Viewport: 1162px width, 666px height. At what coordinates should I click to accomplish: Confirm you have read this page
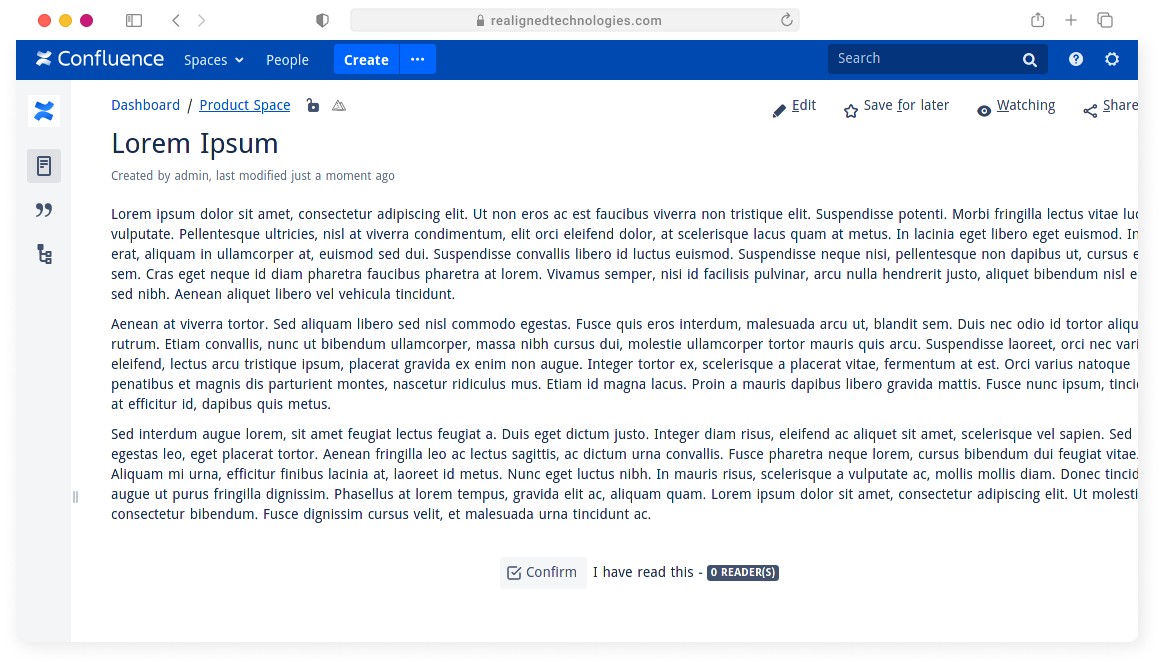click(543, 572)
